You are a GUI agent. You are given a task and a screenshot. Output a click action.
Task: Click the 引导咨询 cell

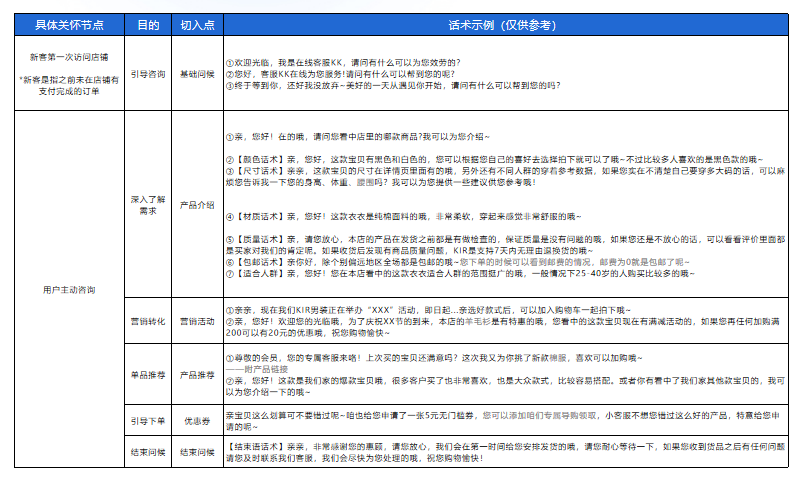tap(148, 74)
